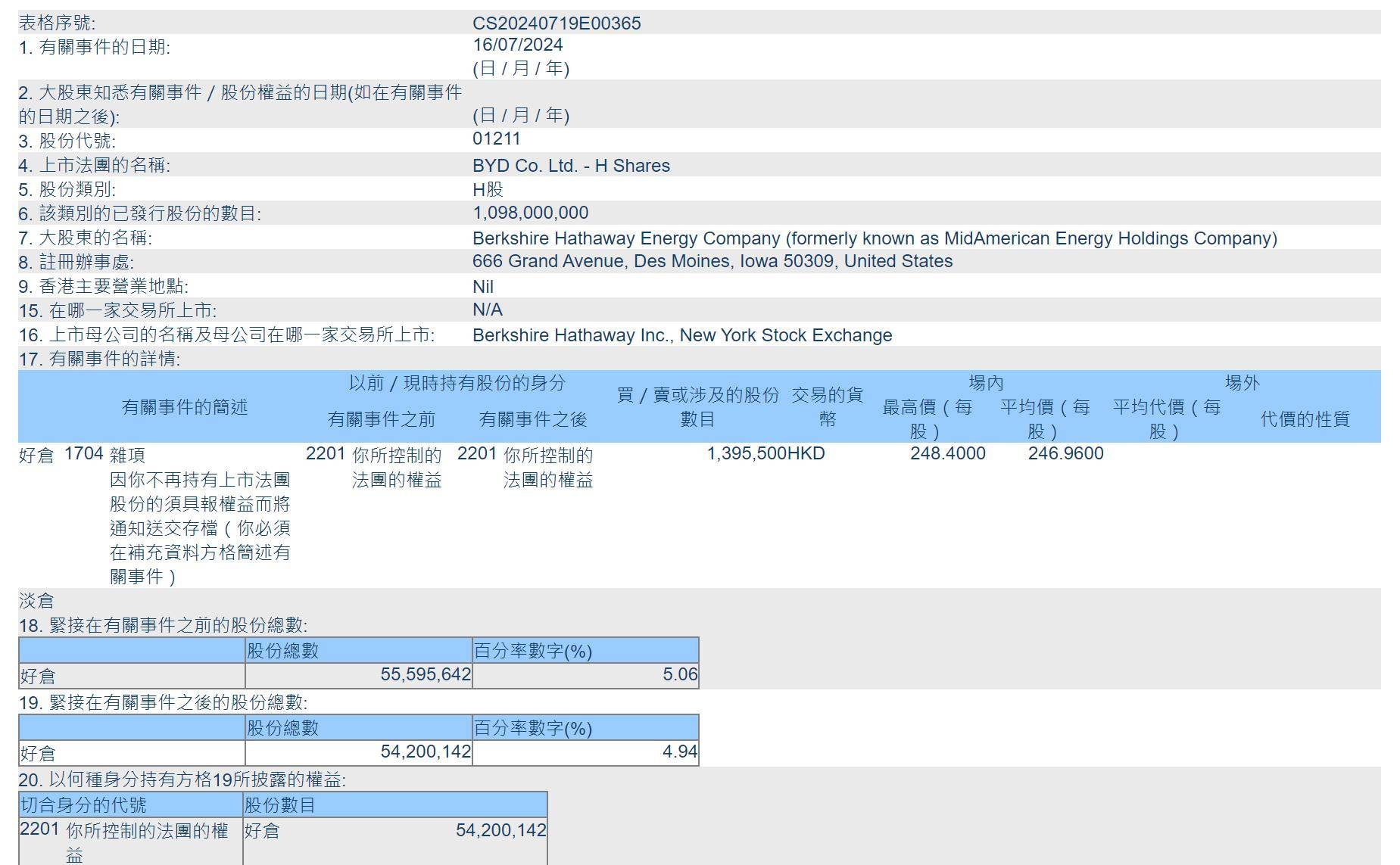1400x865 pixels.
Task: Click the 切合身分的代號 table header
Action: pyautogui.click(x=83, y=805)
